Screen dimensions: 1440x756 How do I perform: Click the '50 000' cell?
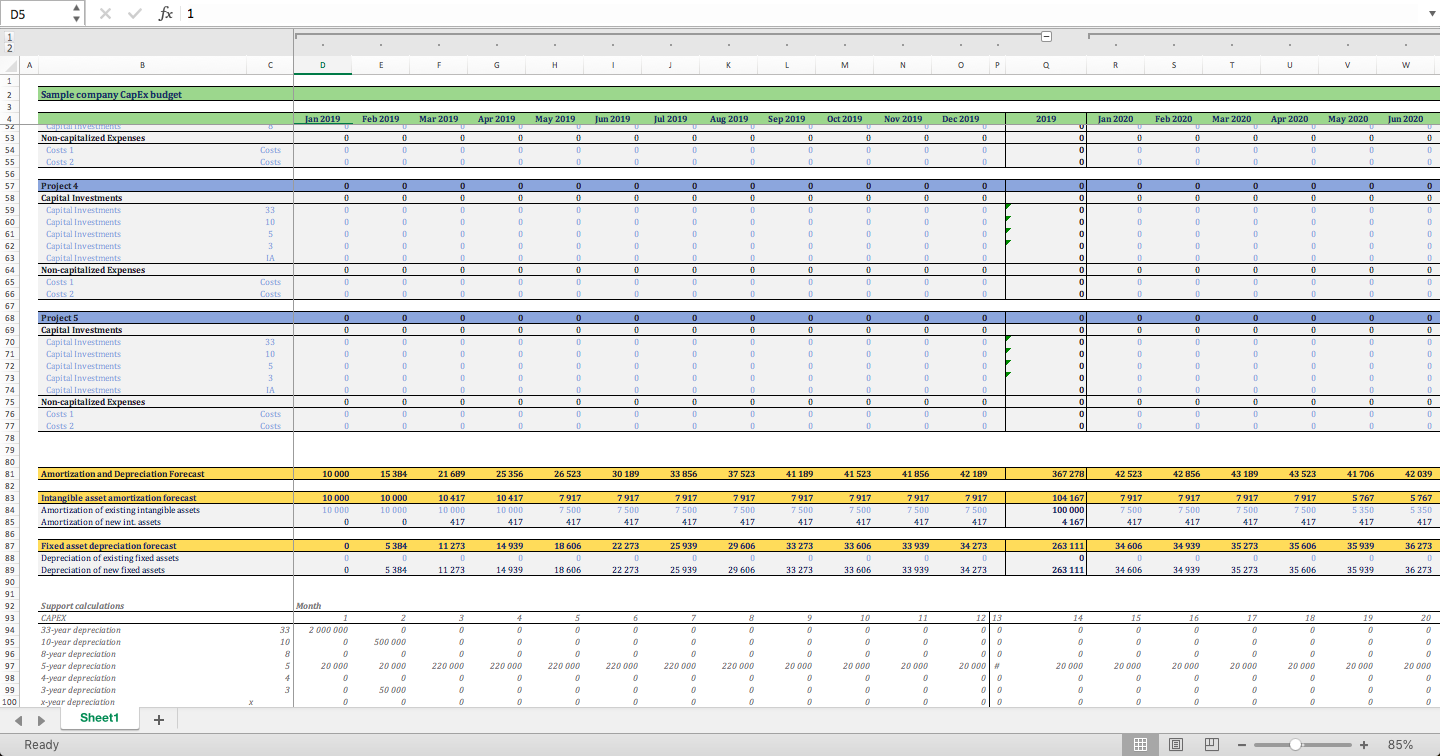(x=380, y=690)
